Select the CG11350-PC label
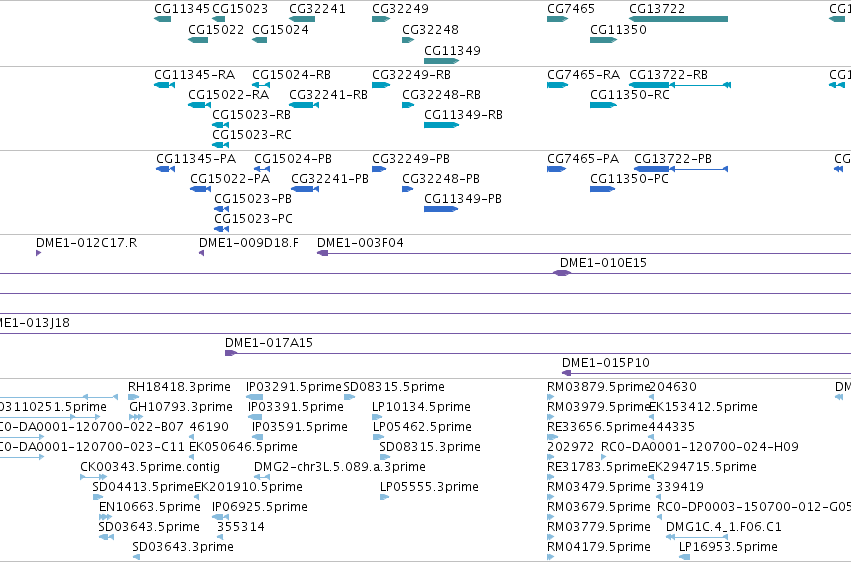Screen dimensions: 851x562 [x=629, y=178]
